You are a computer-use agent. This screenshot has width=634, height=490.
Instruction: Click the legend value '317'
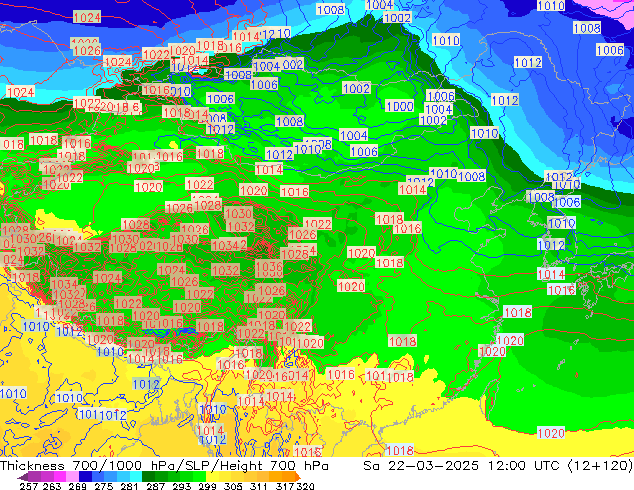(285, 486)
